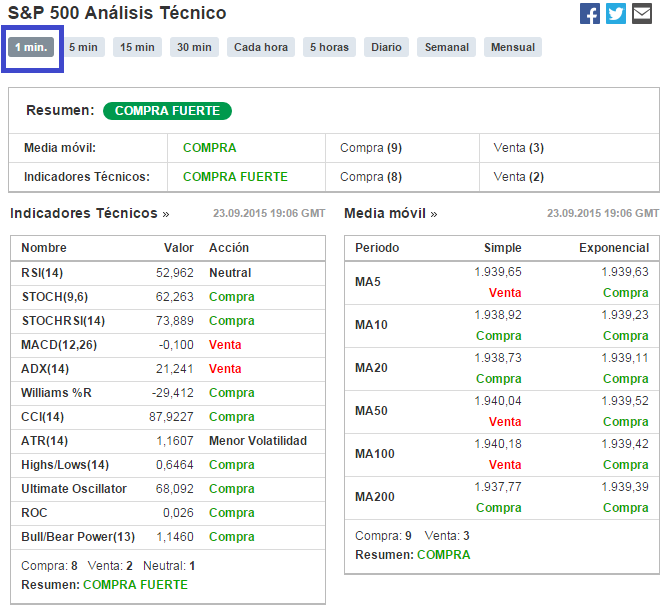Click the ROC indicator name

point(35,513)
